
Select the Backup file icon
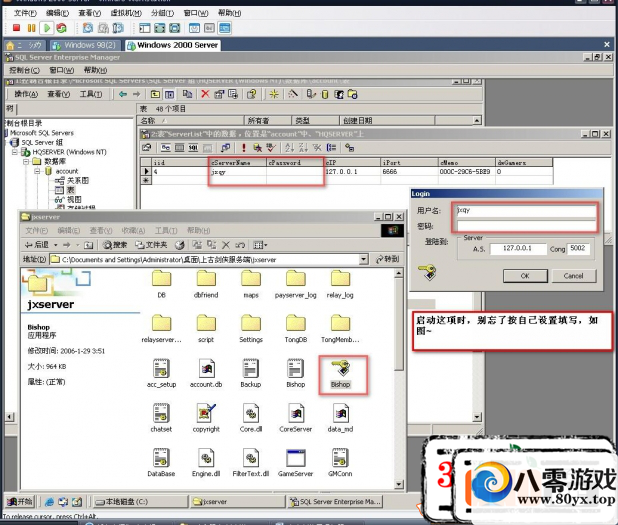[251, 373]
